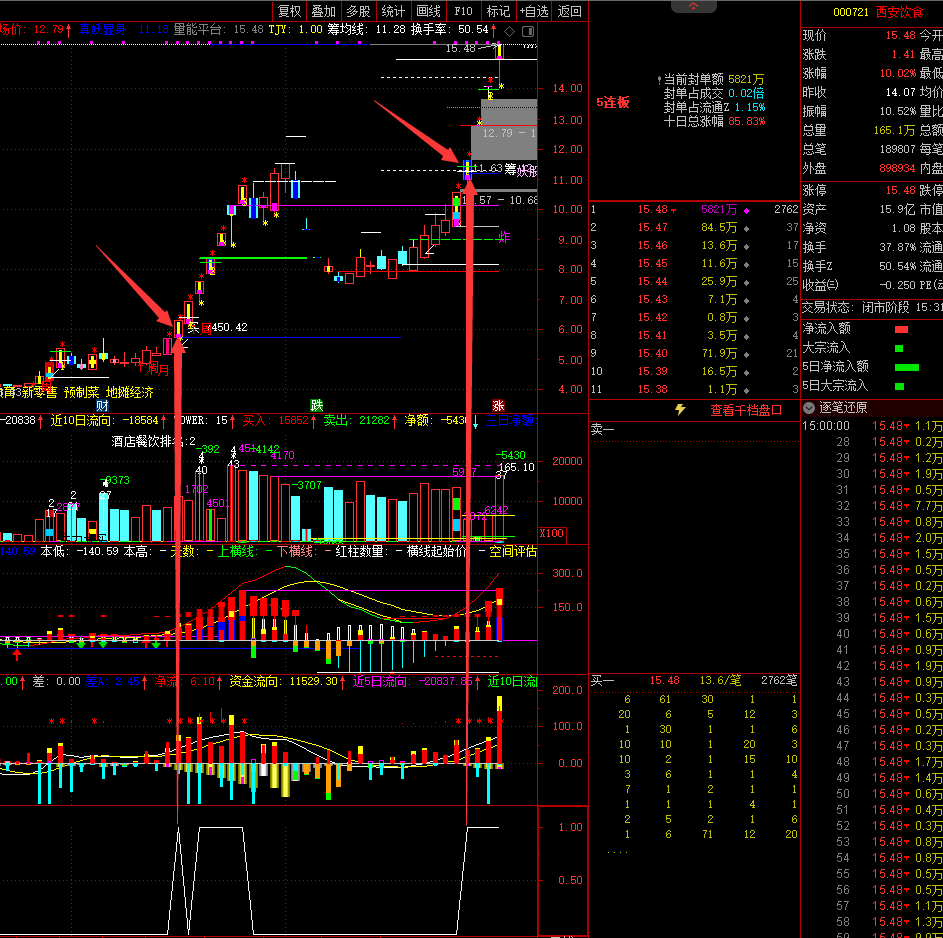
Task: Click the 资金流向: 11529.30 readout
Action: [283, 682]
